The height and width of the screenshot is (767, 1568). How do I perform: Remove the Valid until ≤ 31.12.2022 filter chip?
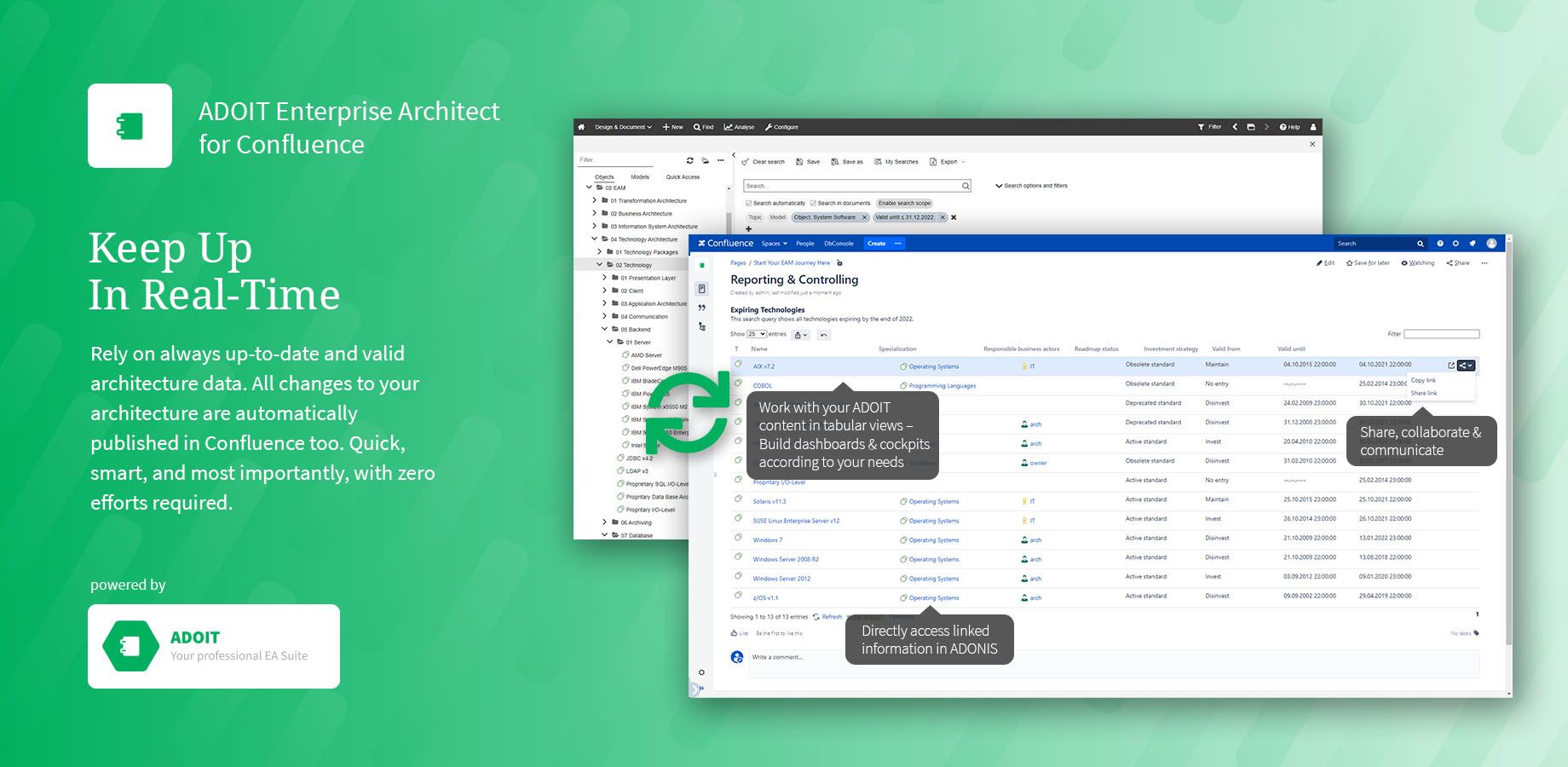coord(943,217)
